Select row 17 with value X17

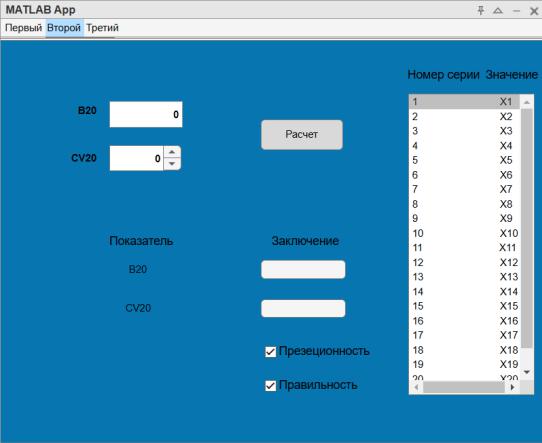pyautogui.click(x=465, y=335)
